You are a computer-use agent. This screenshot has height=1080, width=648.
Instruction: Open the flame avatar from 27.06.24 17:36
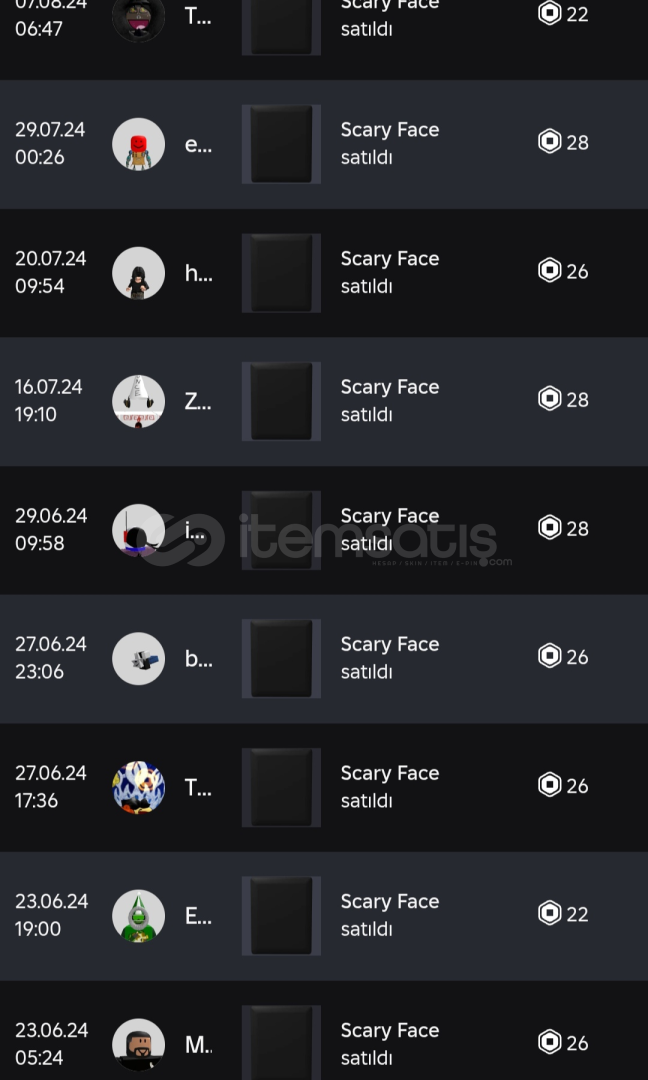[138, 787]
